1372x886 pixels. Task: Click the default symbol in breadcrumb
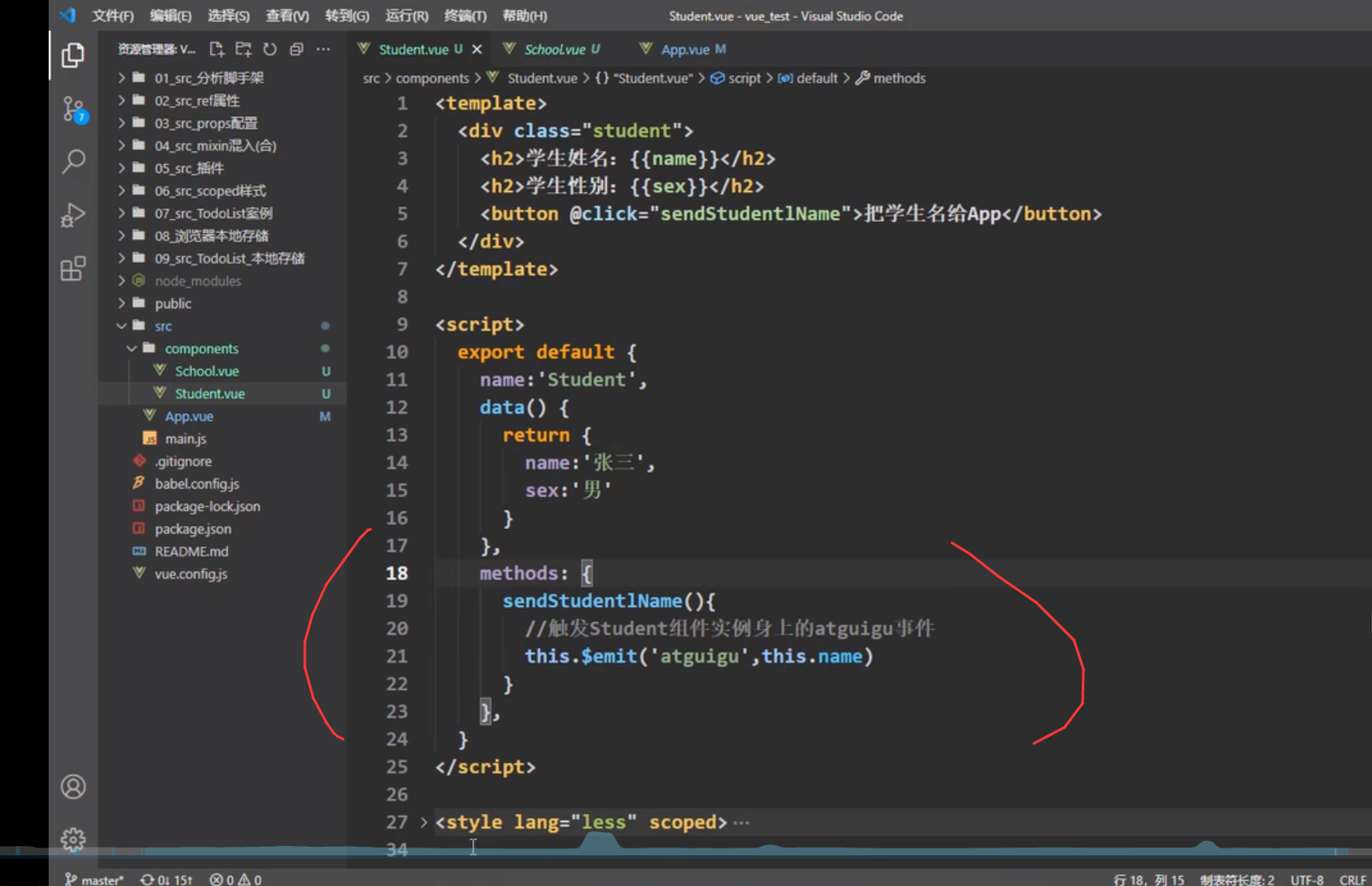[x=808, y=78]
